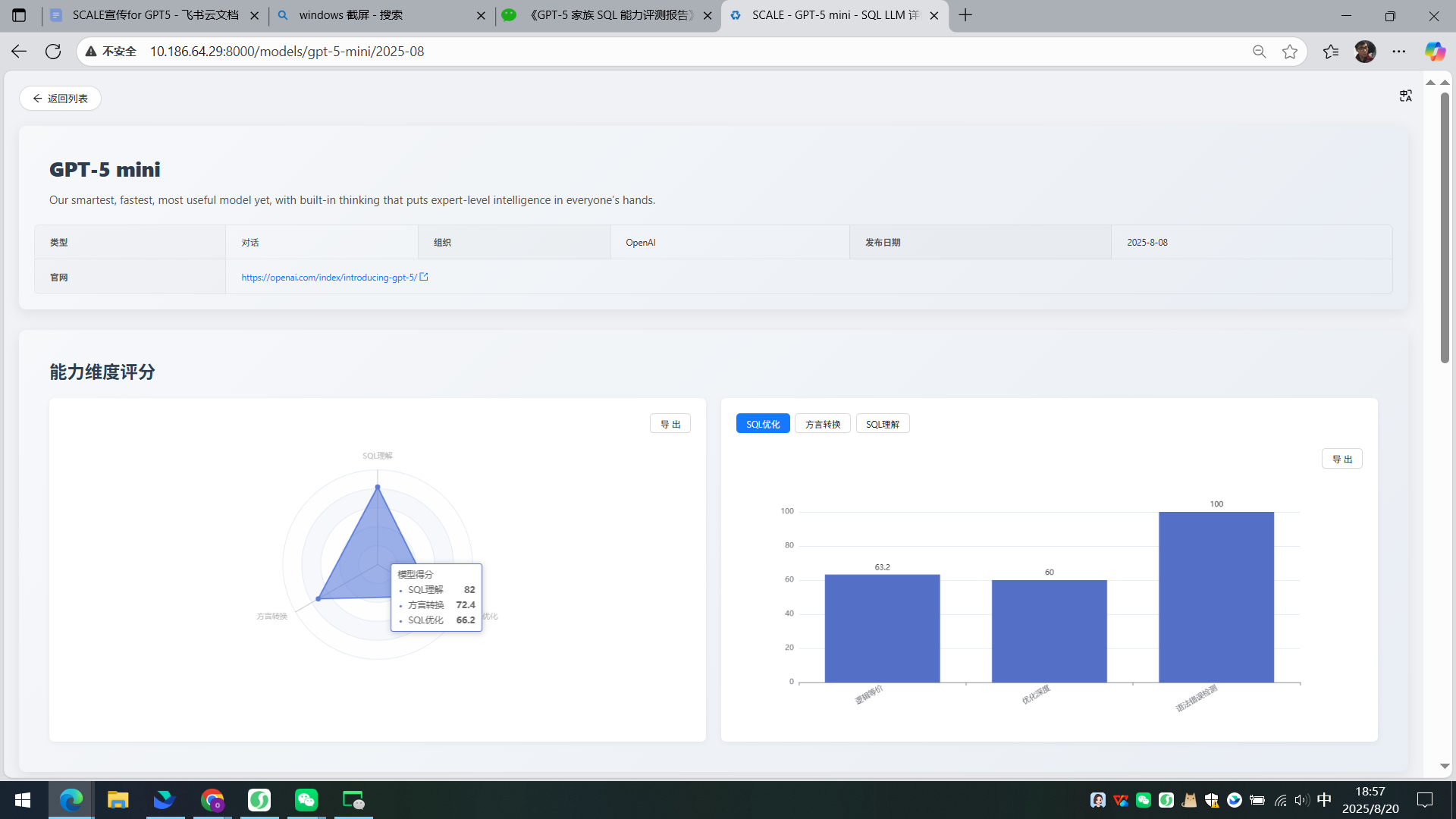Screen dimensions: 1456x819
Task: Add page to favorites star icon
Action: click(x=1290, y=52)
